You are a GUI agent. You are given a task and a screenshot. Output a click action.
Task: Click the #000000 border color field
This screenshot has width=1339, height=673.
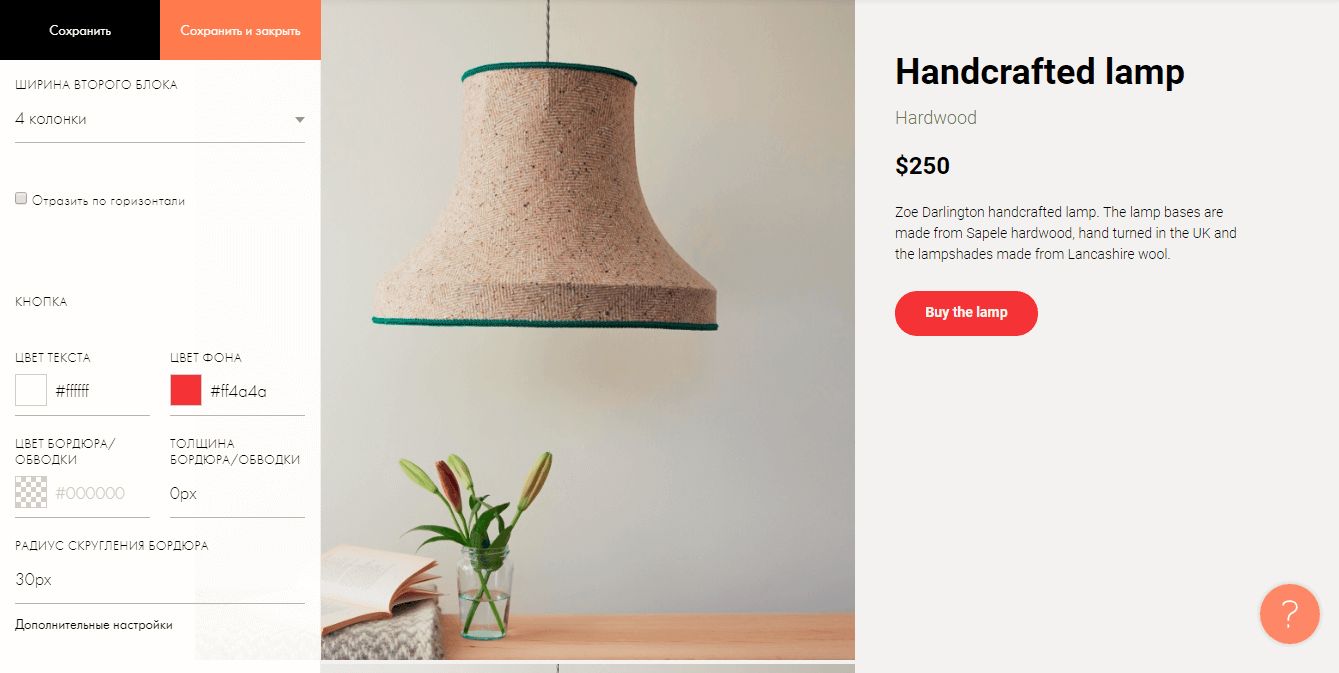[100, 493]
